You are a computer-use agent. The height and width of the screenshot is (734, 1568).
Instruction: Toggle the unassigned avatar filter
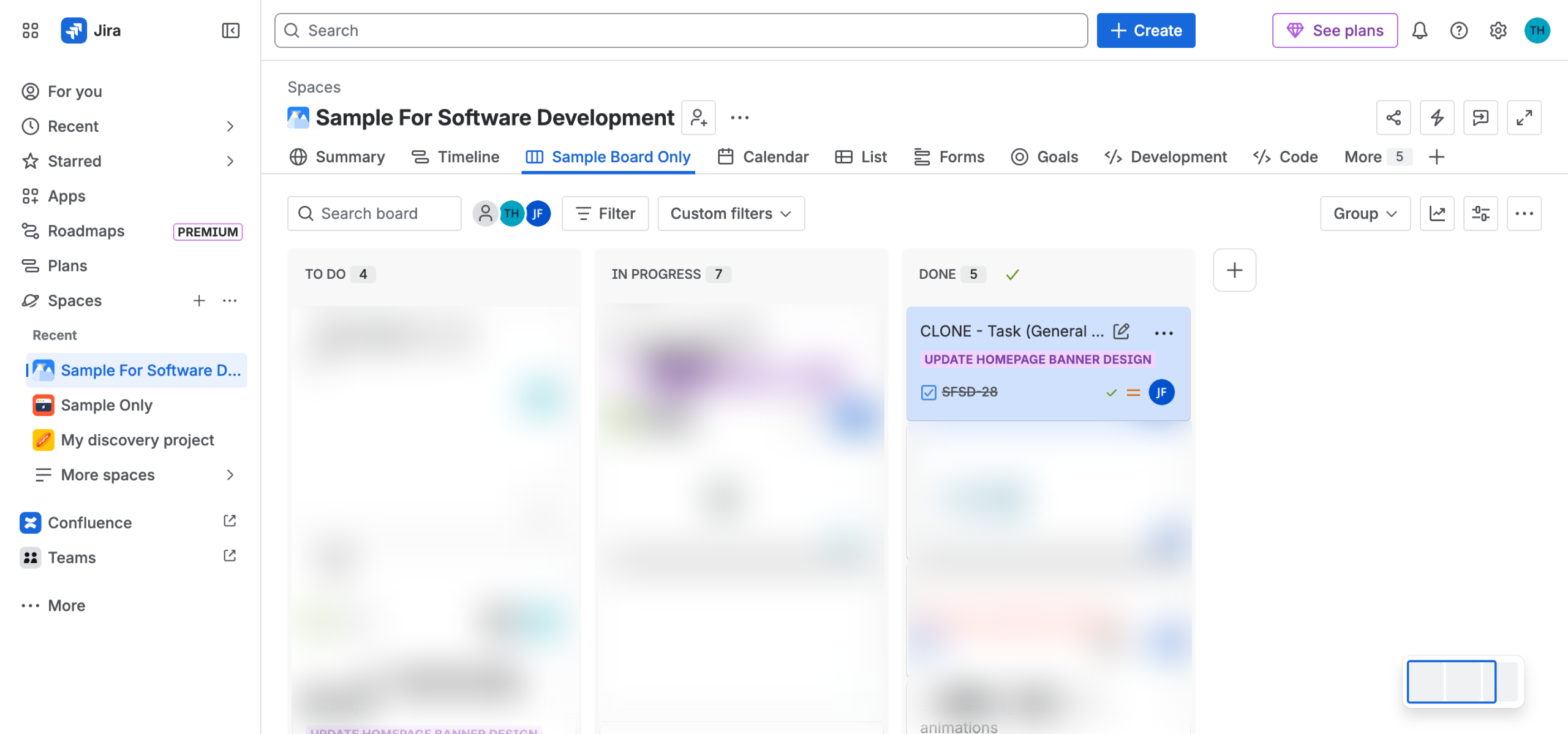coord(485,213)
